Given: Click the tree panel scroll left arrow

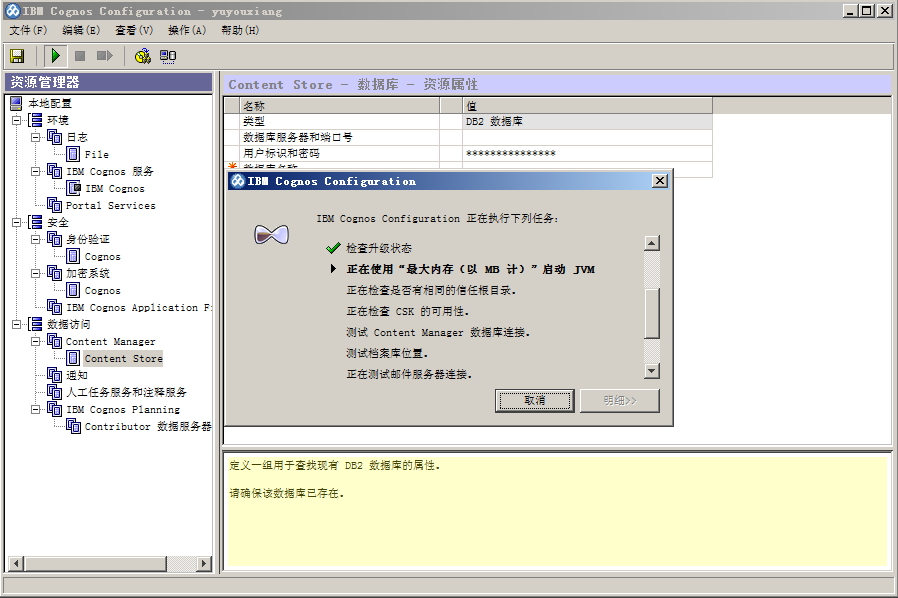Looking at the screenshot, I should point(16,564).
